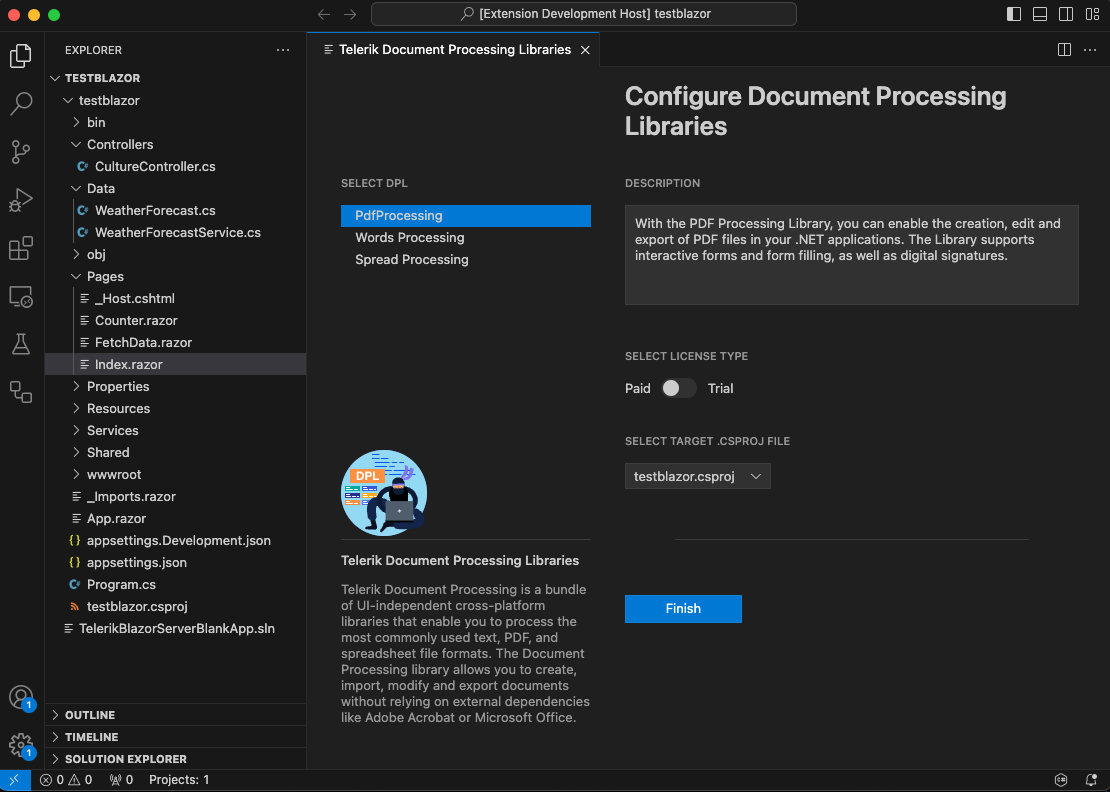This screenshot has width=1110, height=792.
Task: Collapse the TESTBLAZOR root section
Action: [x=176, y=78]
